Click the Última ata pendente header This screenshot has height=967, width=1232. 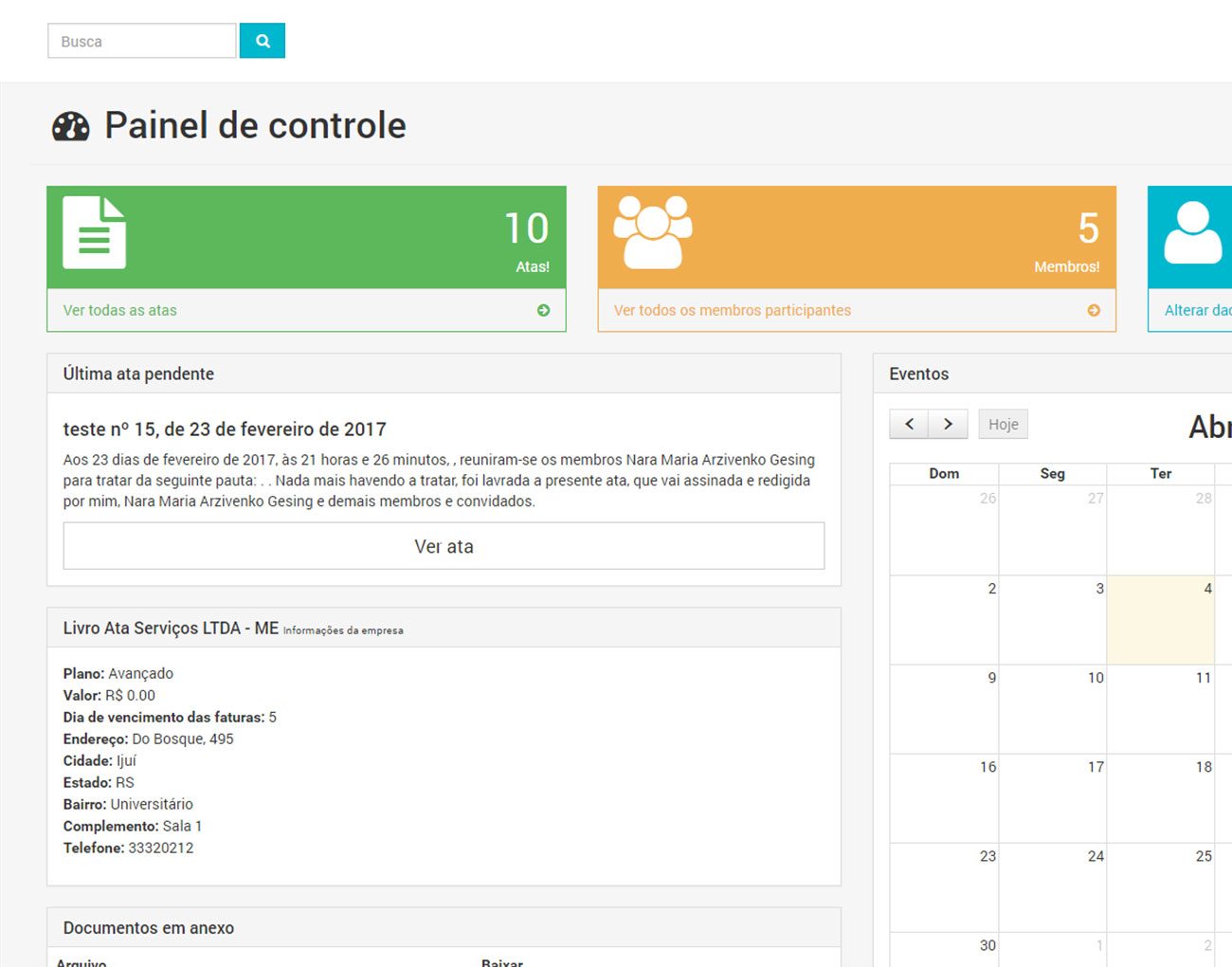138,374
